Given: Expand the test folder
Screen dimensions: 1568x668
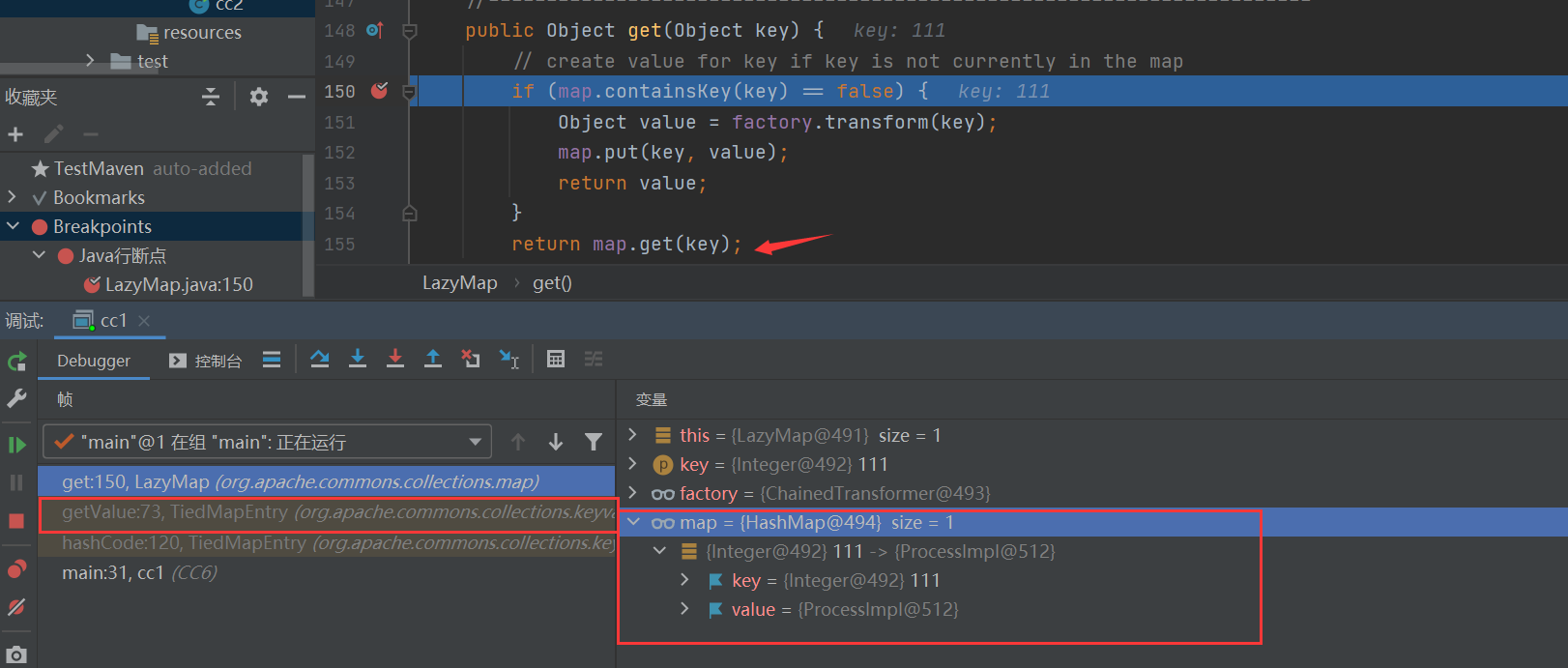Looking at the screenshot, I should (x=90, y=61).
